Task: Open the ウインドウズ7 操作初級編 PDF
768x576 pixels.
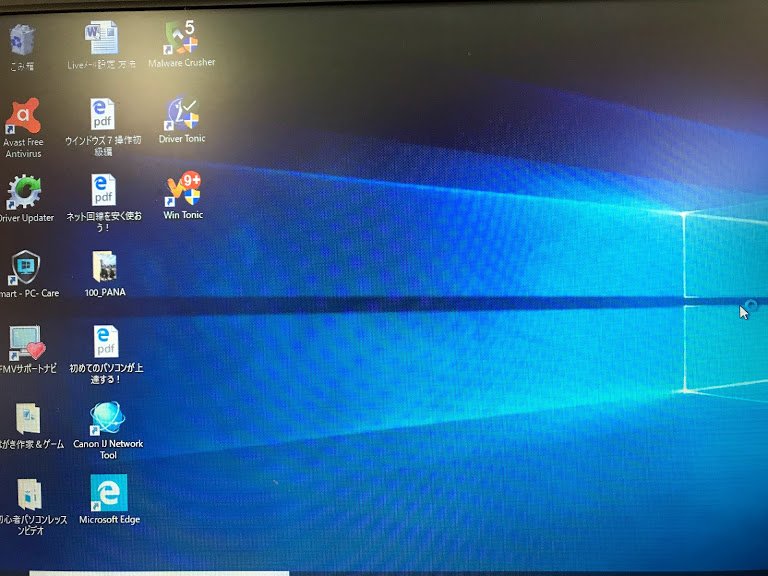Action: tap(102, 114)
